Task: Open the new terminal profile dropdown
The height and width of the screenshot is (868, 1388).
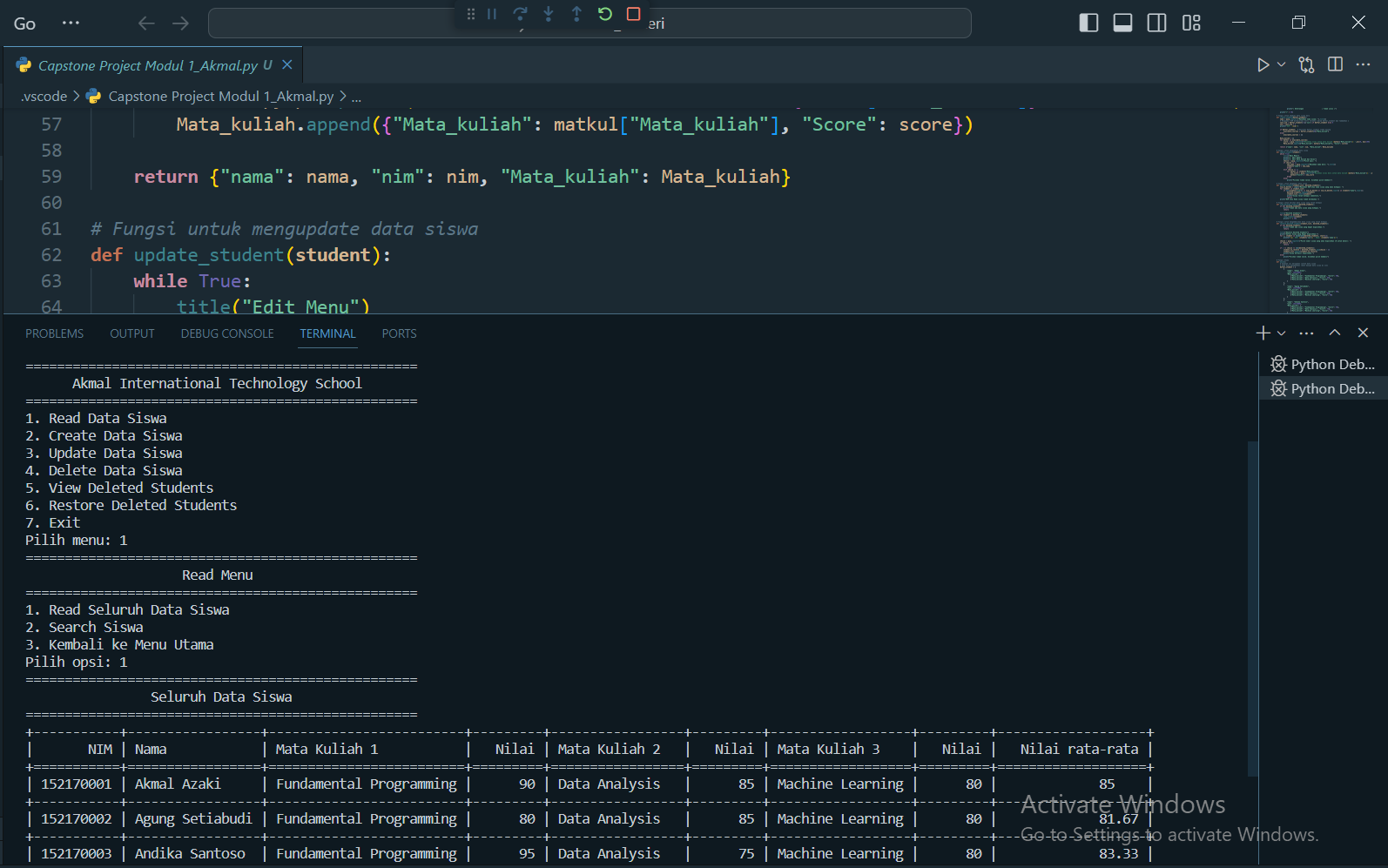Action: tap(1281, 333)
